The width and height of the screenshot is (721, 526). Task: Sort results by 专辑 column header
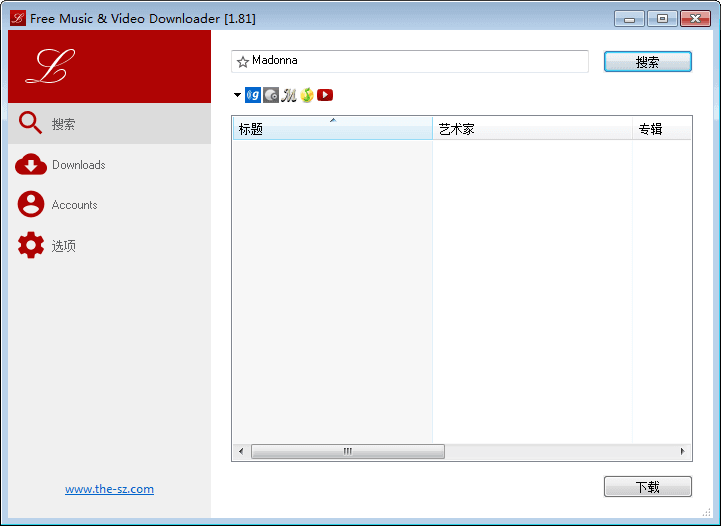(662, 129)
